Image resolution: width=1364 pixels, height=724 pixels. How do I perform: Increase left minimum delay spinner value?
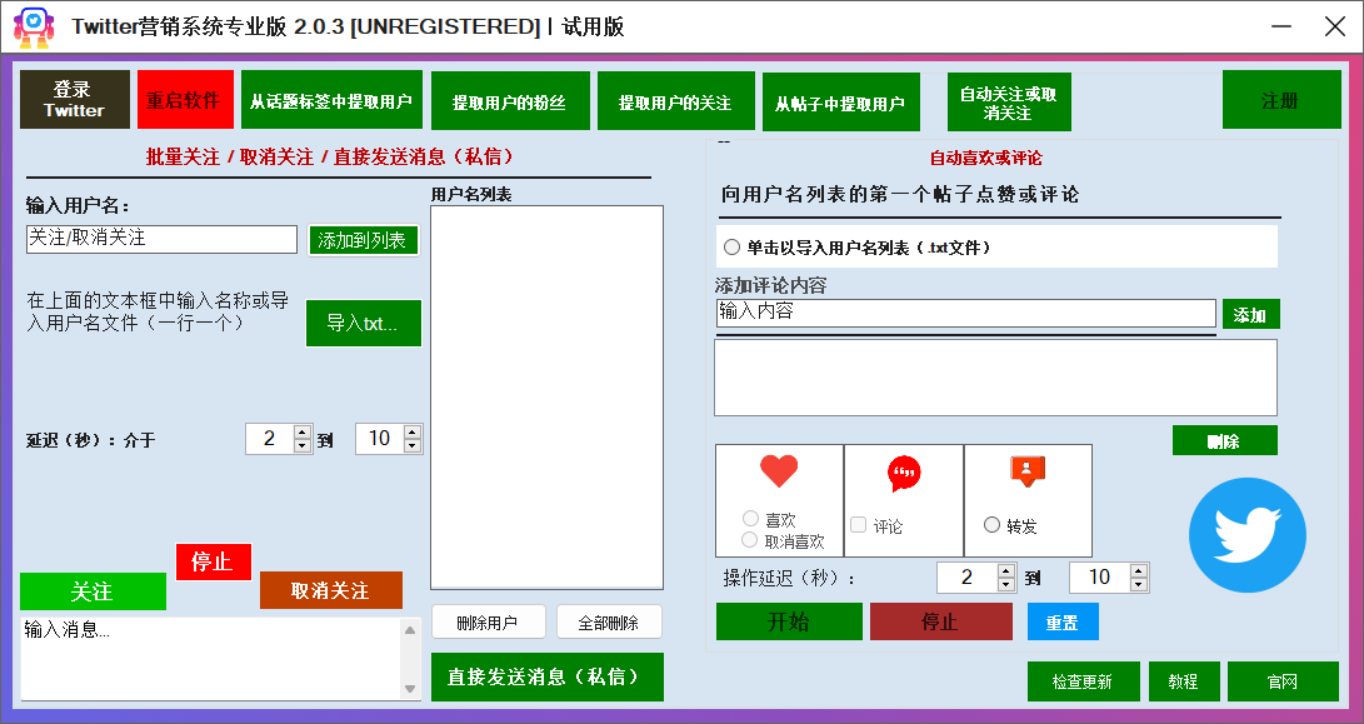[x=303, y=432]
